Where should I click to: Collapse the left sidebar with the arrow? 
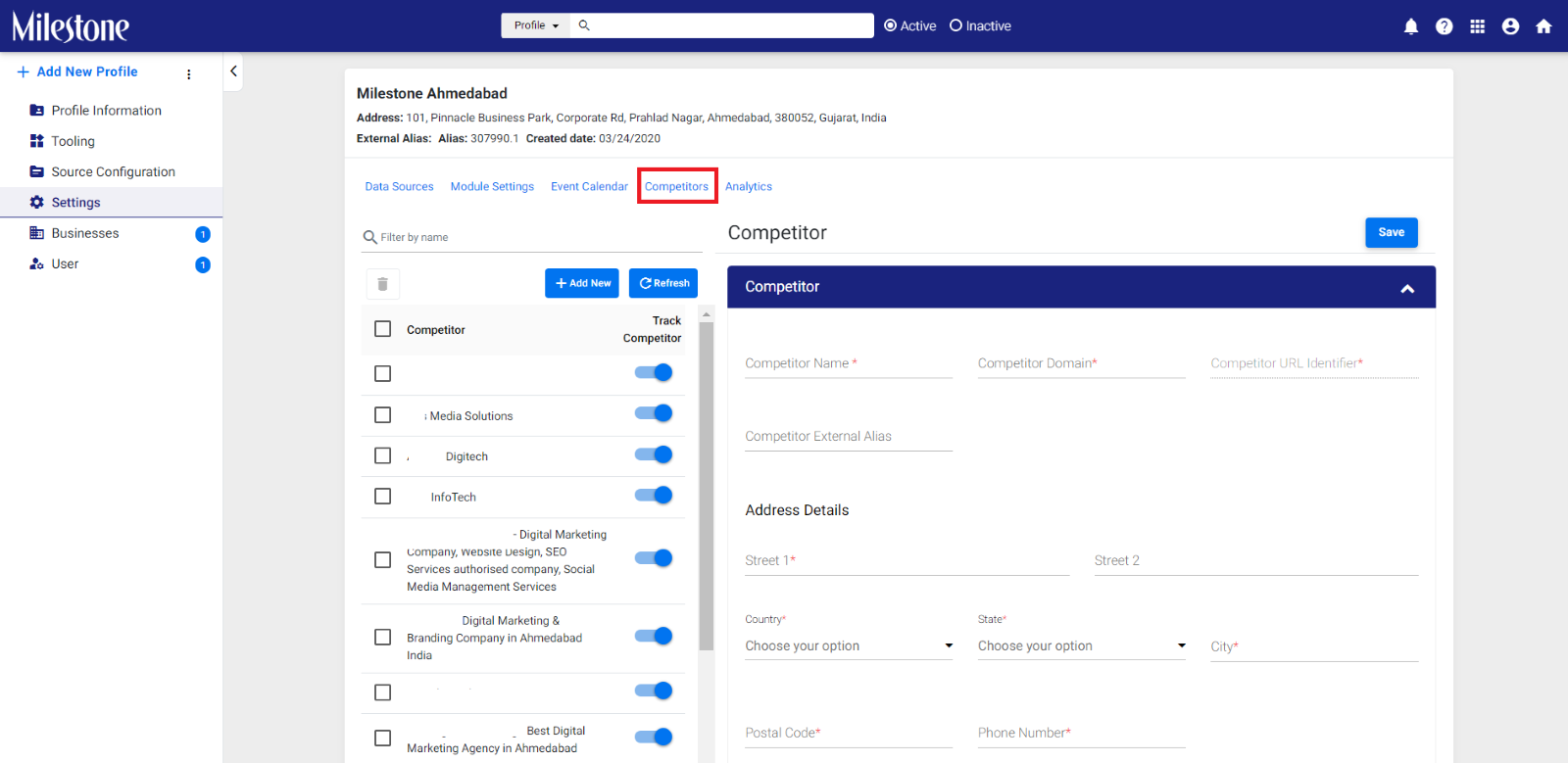pyautogui.click(x=233, y=71)
